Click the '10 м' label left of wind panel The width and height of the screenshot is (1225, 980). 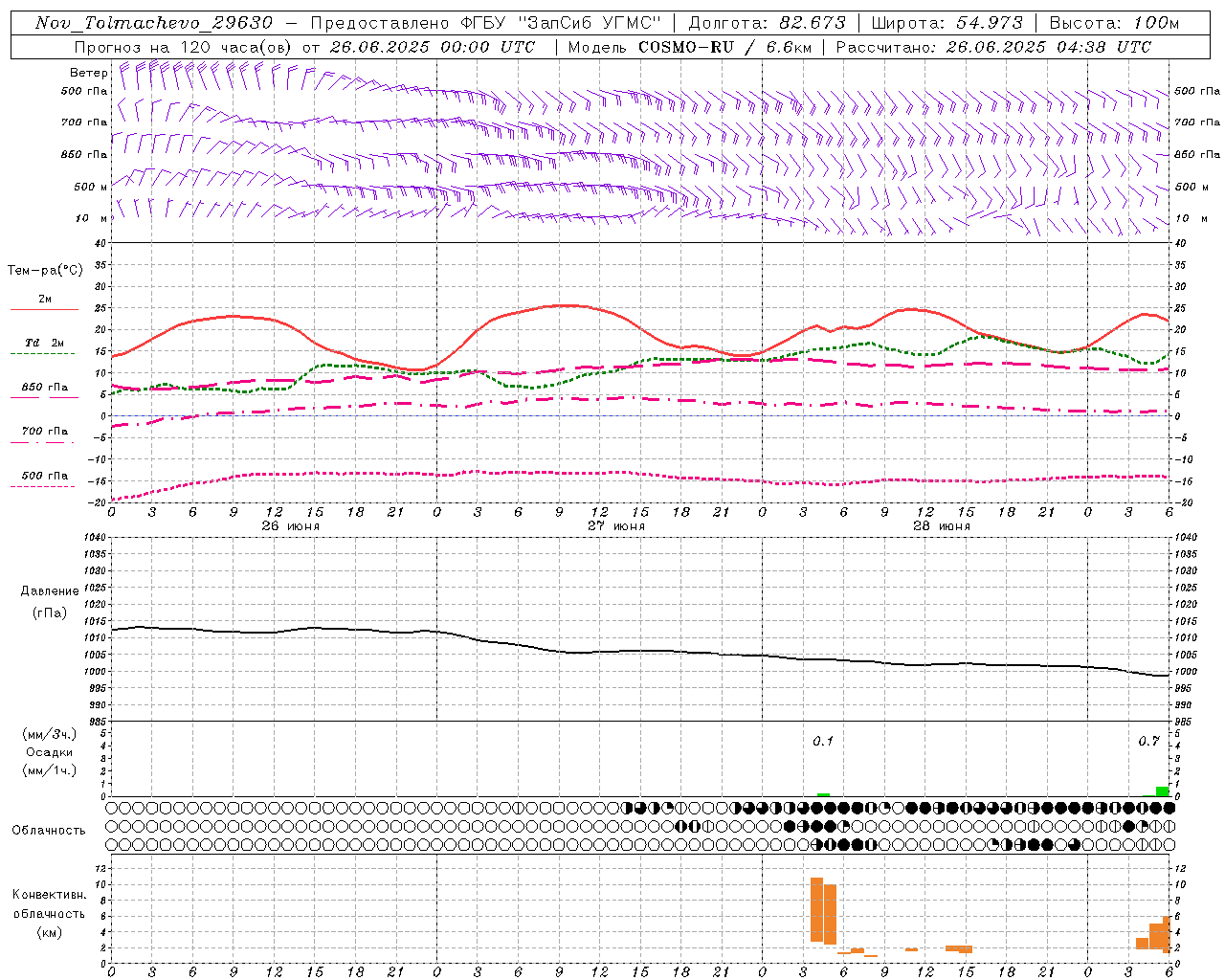click(x=93, y=218)
